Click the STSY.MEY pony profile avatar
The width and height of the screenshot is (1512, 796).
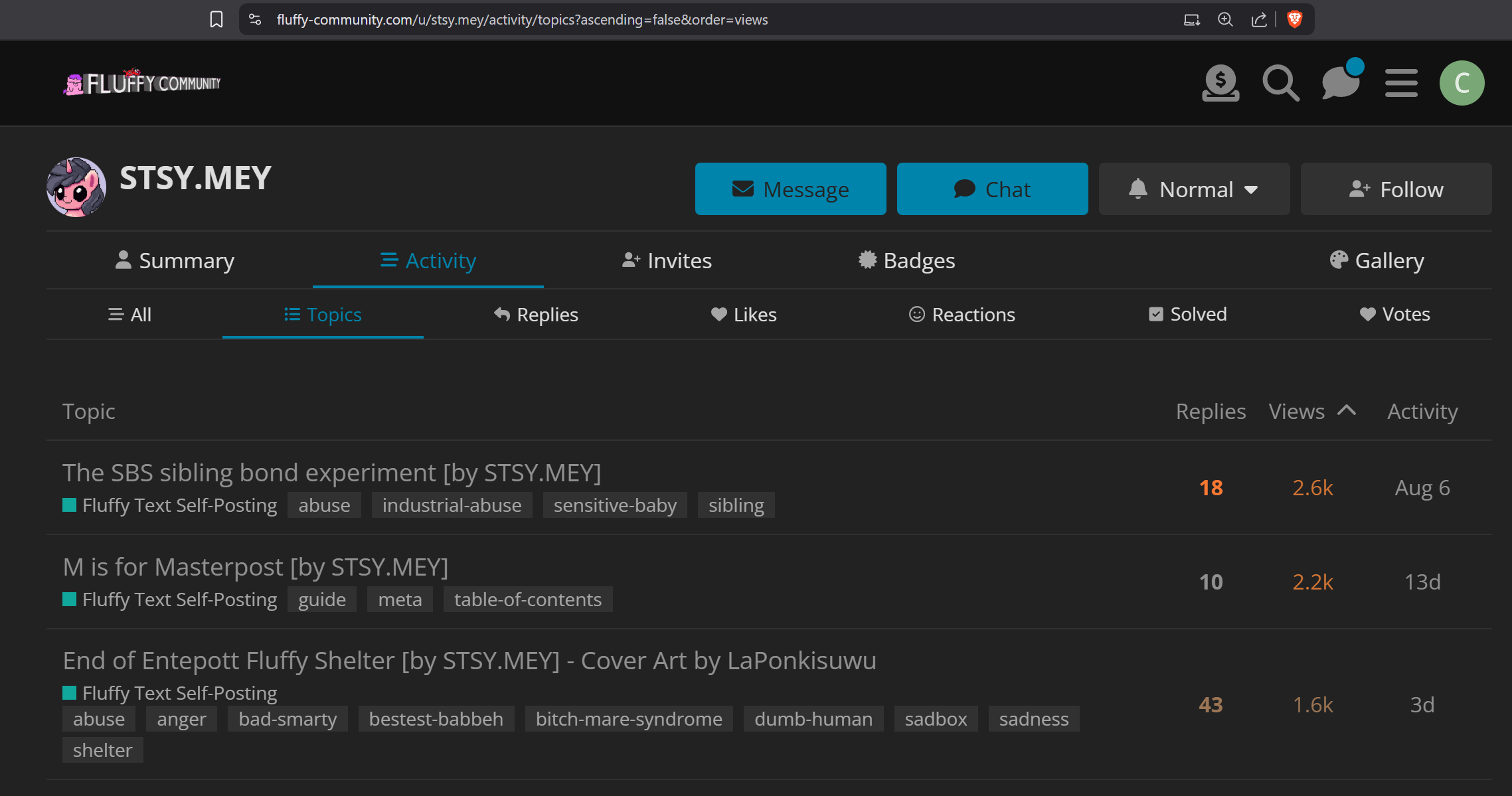[76, 187]
